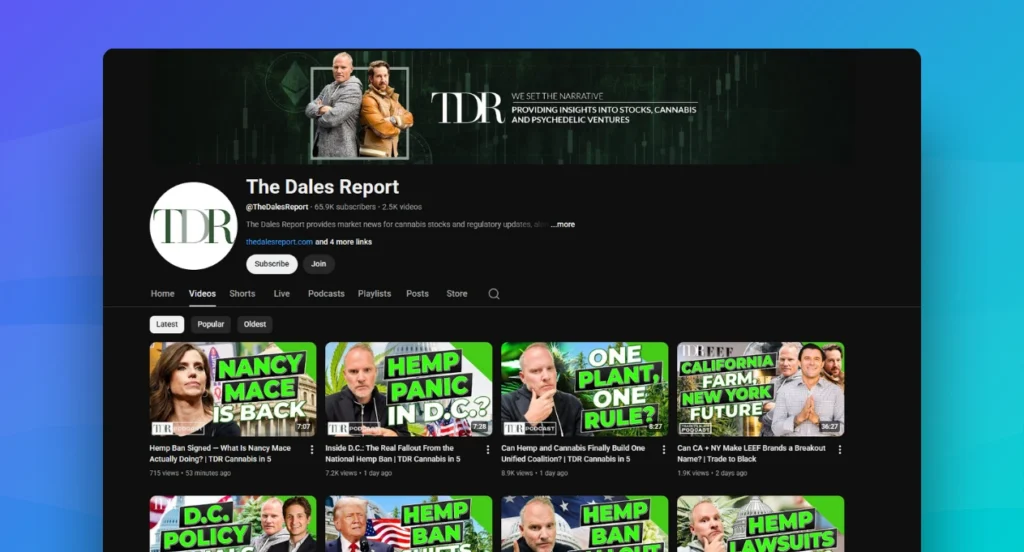
Task: Click The Dales Report channel name
Action: (x=323, y=187)
